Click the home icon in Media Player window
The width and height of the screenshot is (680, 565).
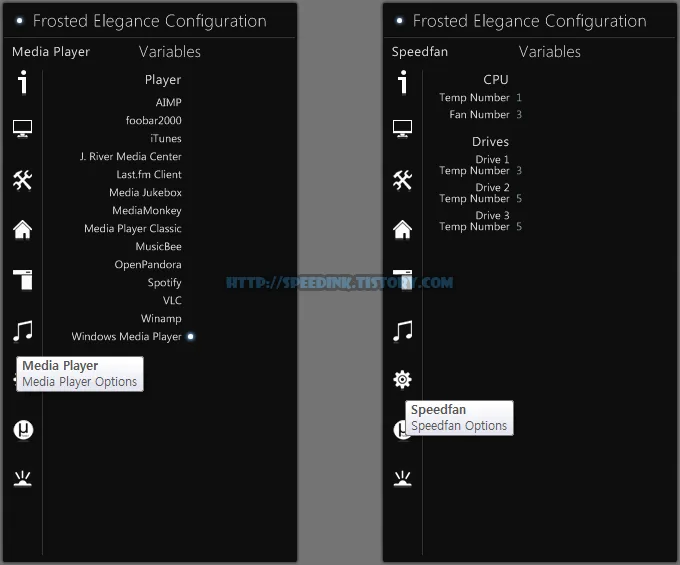[23, 229]
